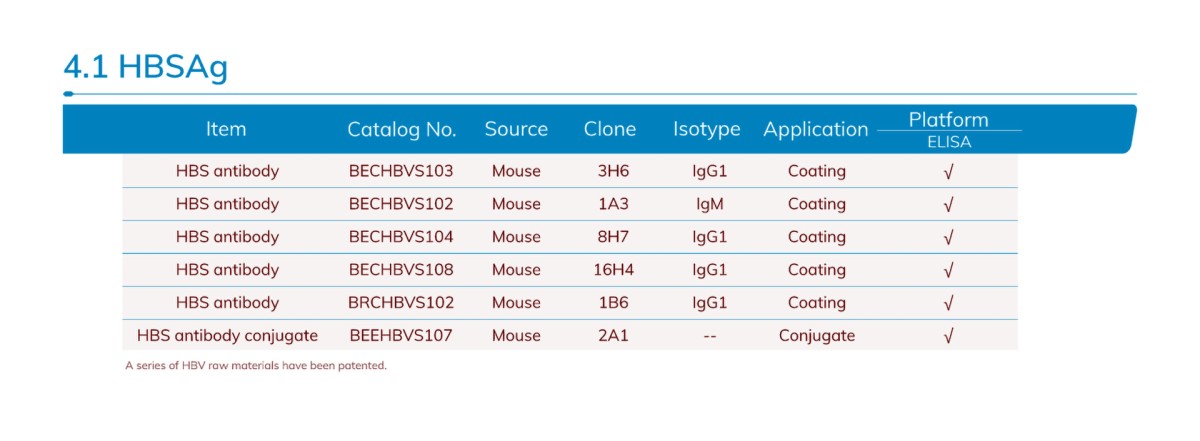Click the checkmark in the BECHBVS102 row
The image size is (1200, 441).
coord(948,205)
